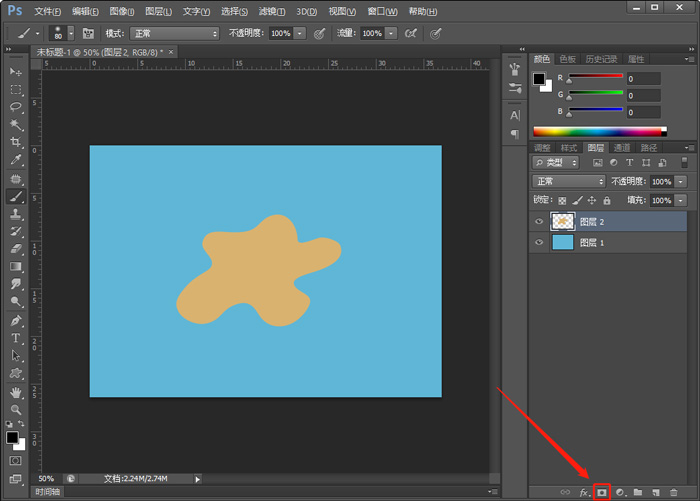This screenshot has width=700, height=501.
Task: Click the 图层 2 layer thumbnail
Action: [x=563, y=222]
